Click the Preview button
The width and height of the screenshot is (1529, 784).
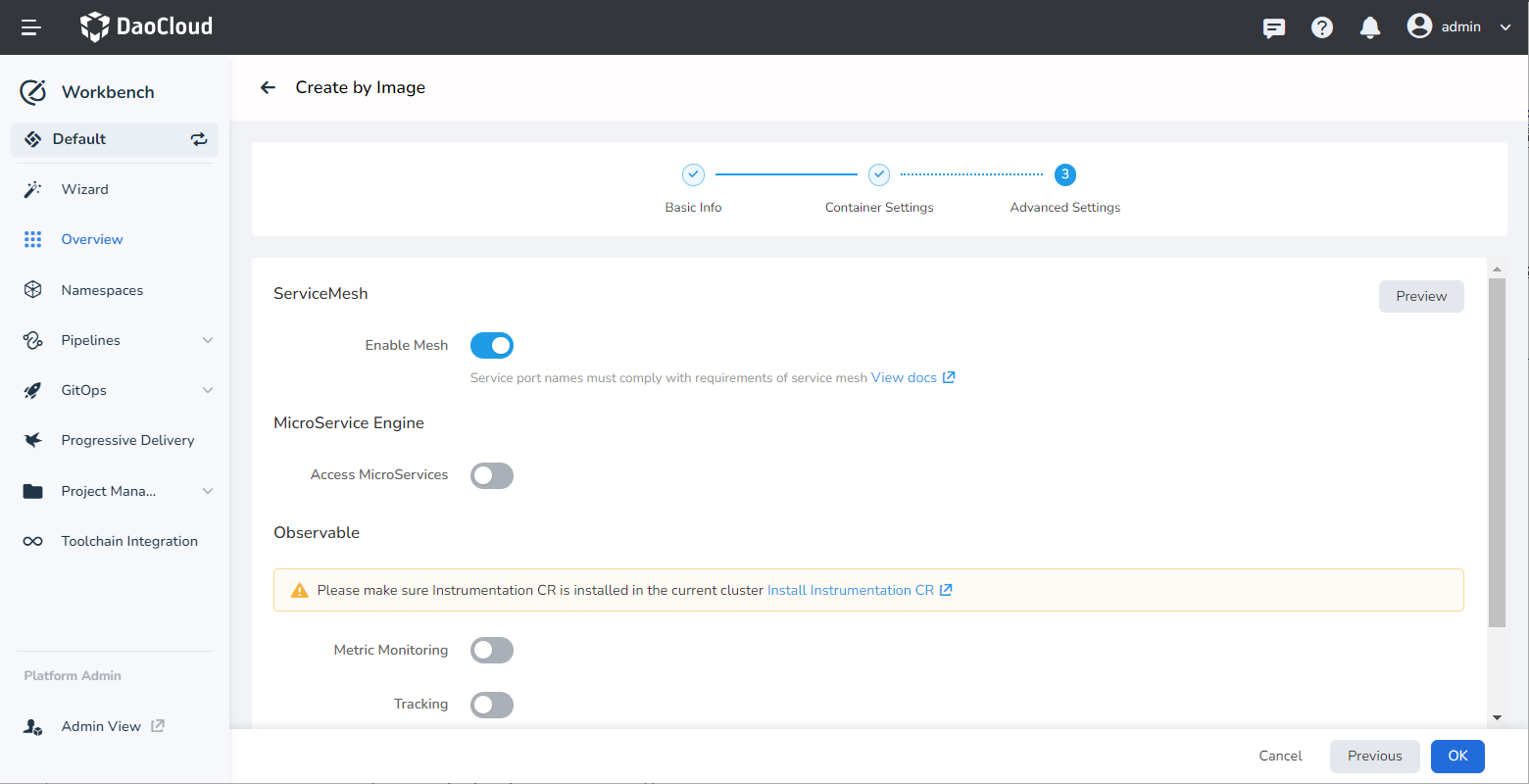click(x=1420, y=296)
